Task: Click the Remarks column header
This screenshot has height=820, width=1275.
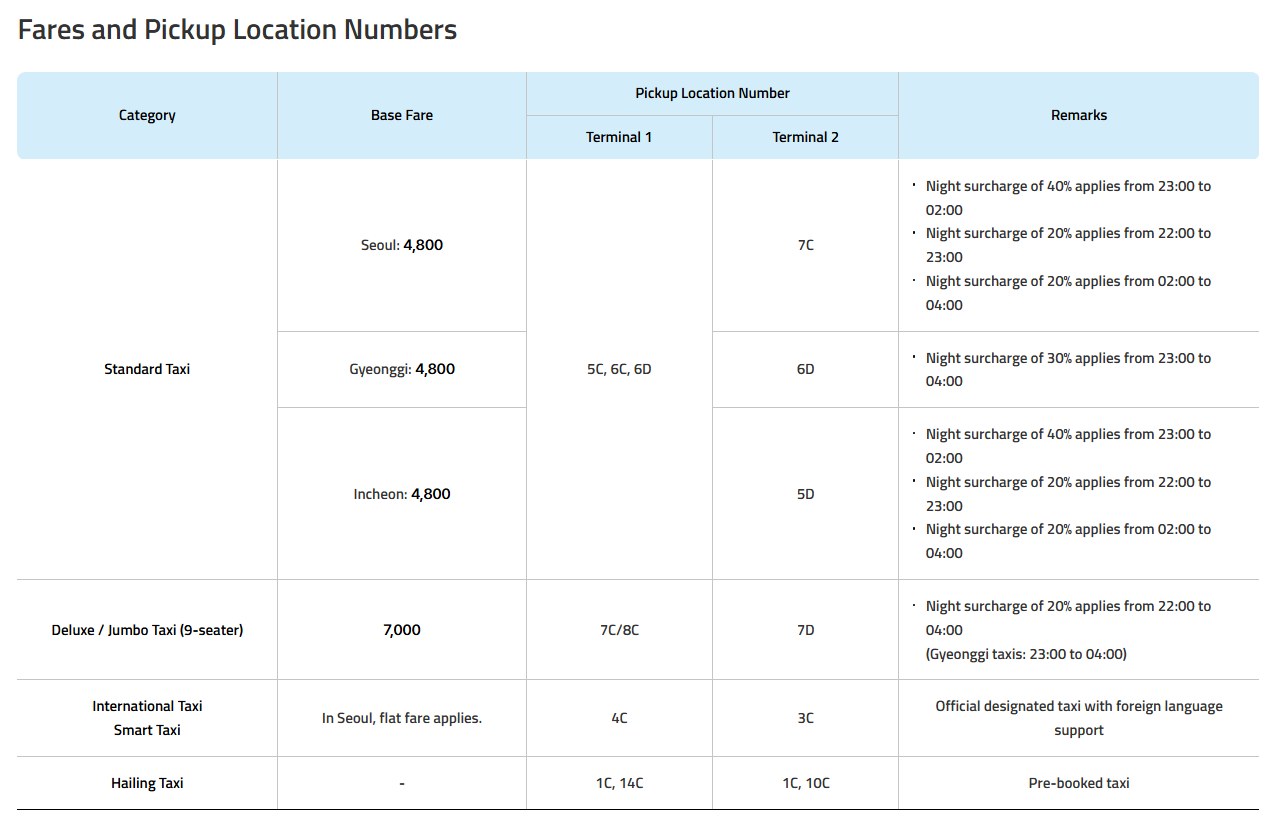Action: click(1079, 115)
